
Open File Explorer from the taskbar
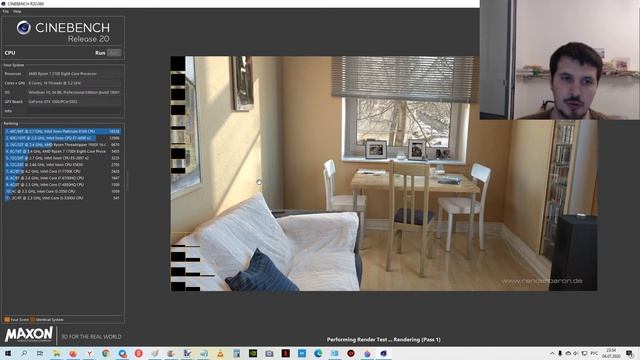coord(56,353)
